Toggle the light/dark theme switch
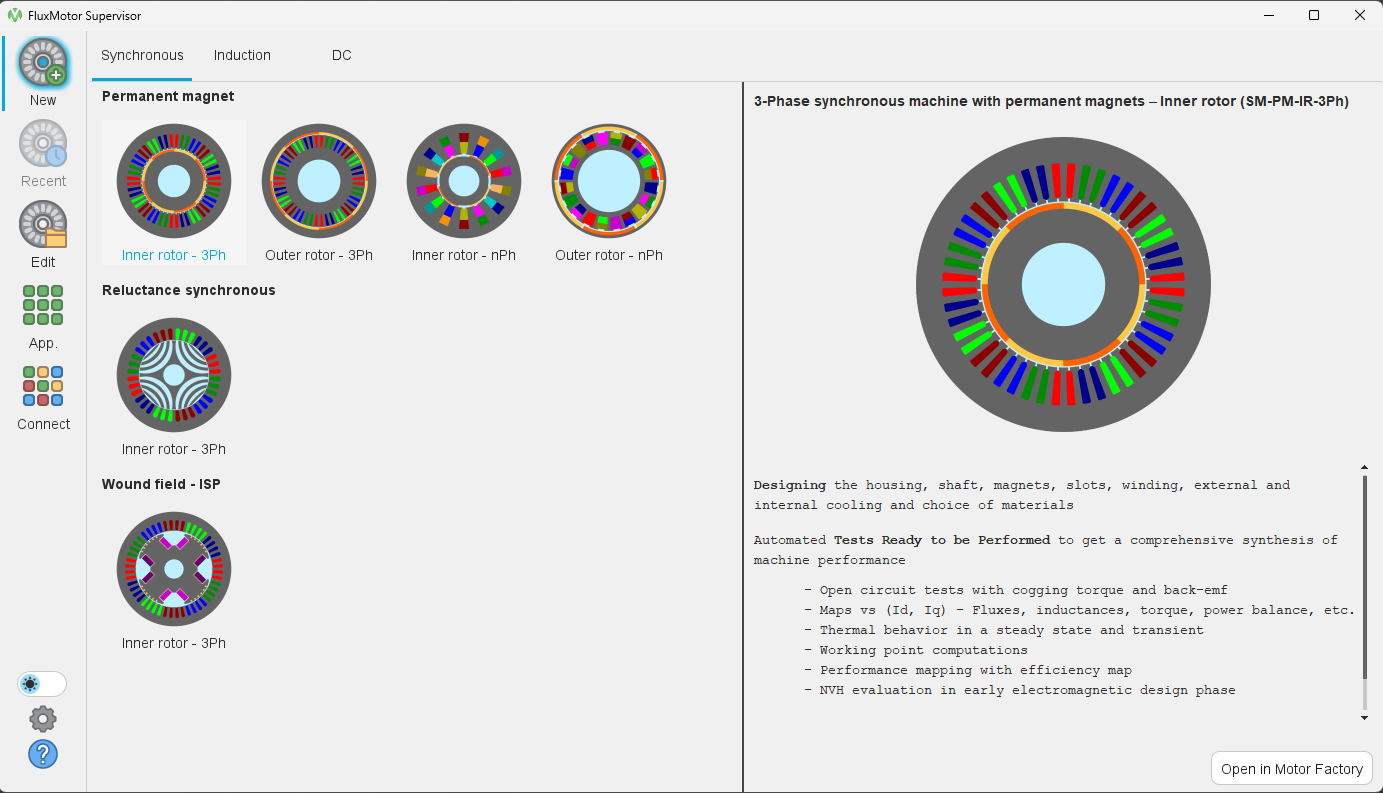This screenshot has height=793, width=1383. click(42, 684)
